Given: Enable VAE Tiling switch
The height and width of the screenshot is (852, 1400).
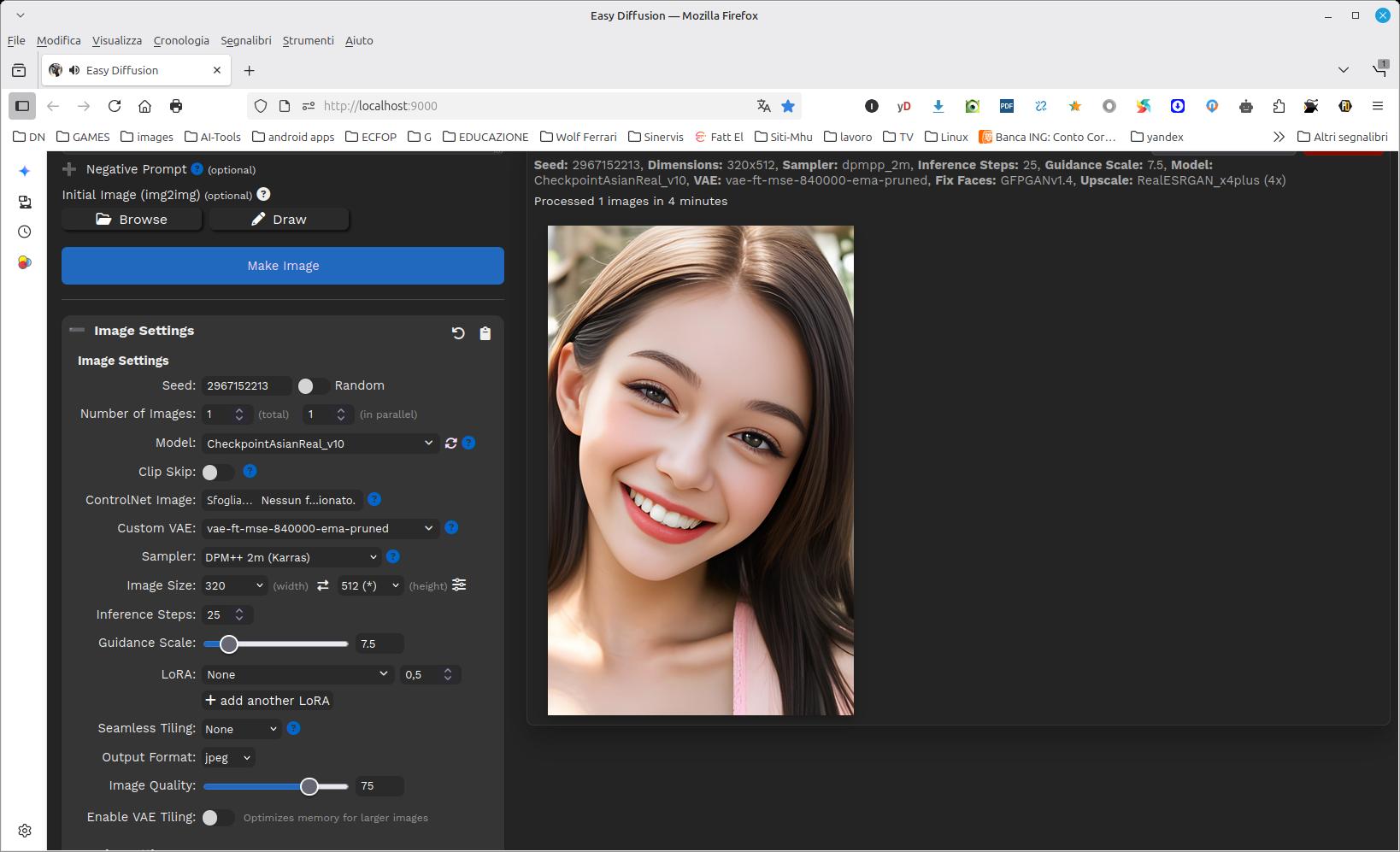Looking at the screenshot, I should (x=218, y=818).
